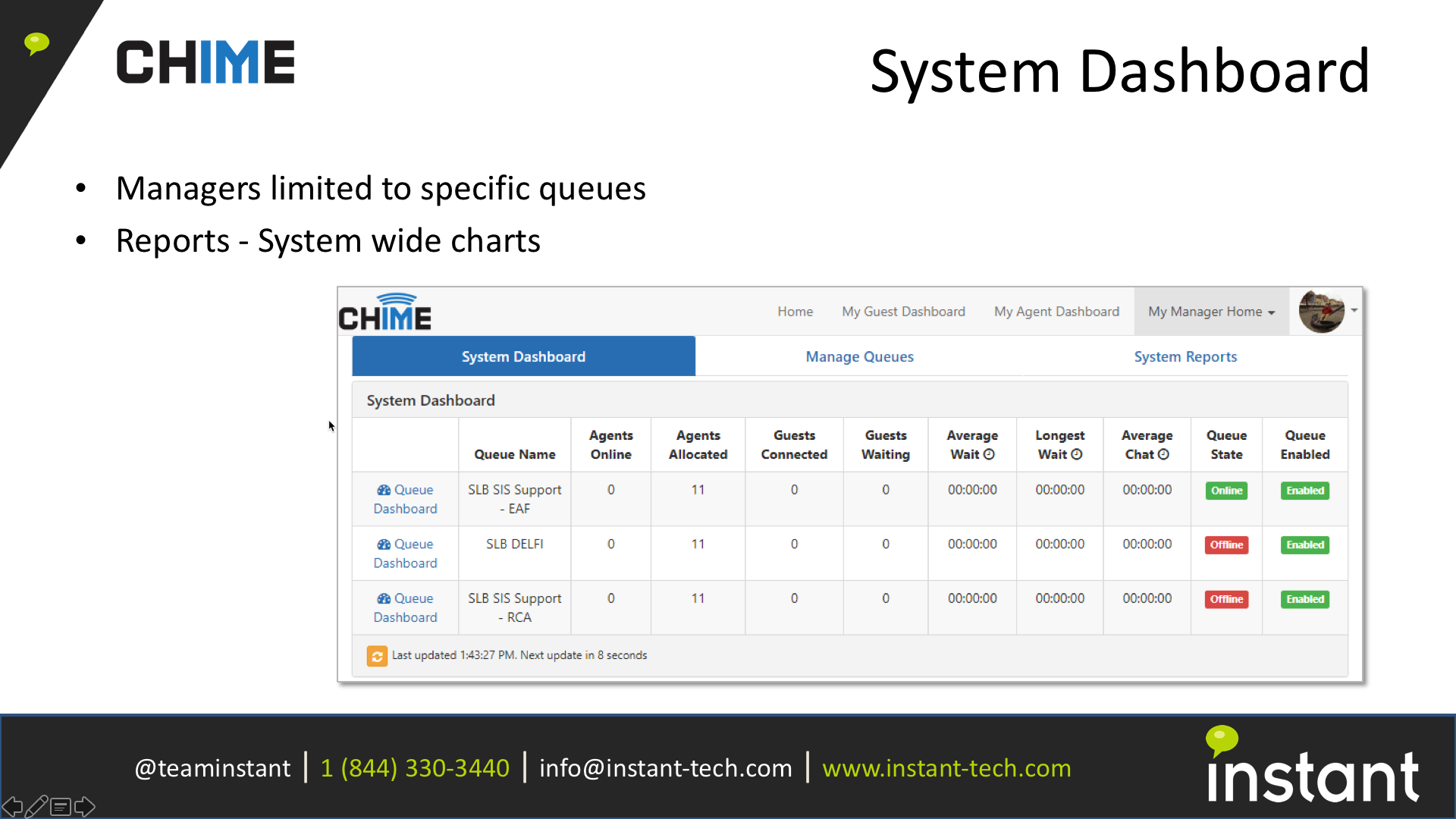The height and width of the screenshot is (819, 1456).
Task: Open My Guest Dashboard
Action: [903, 312]
